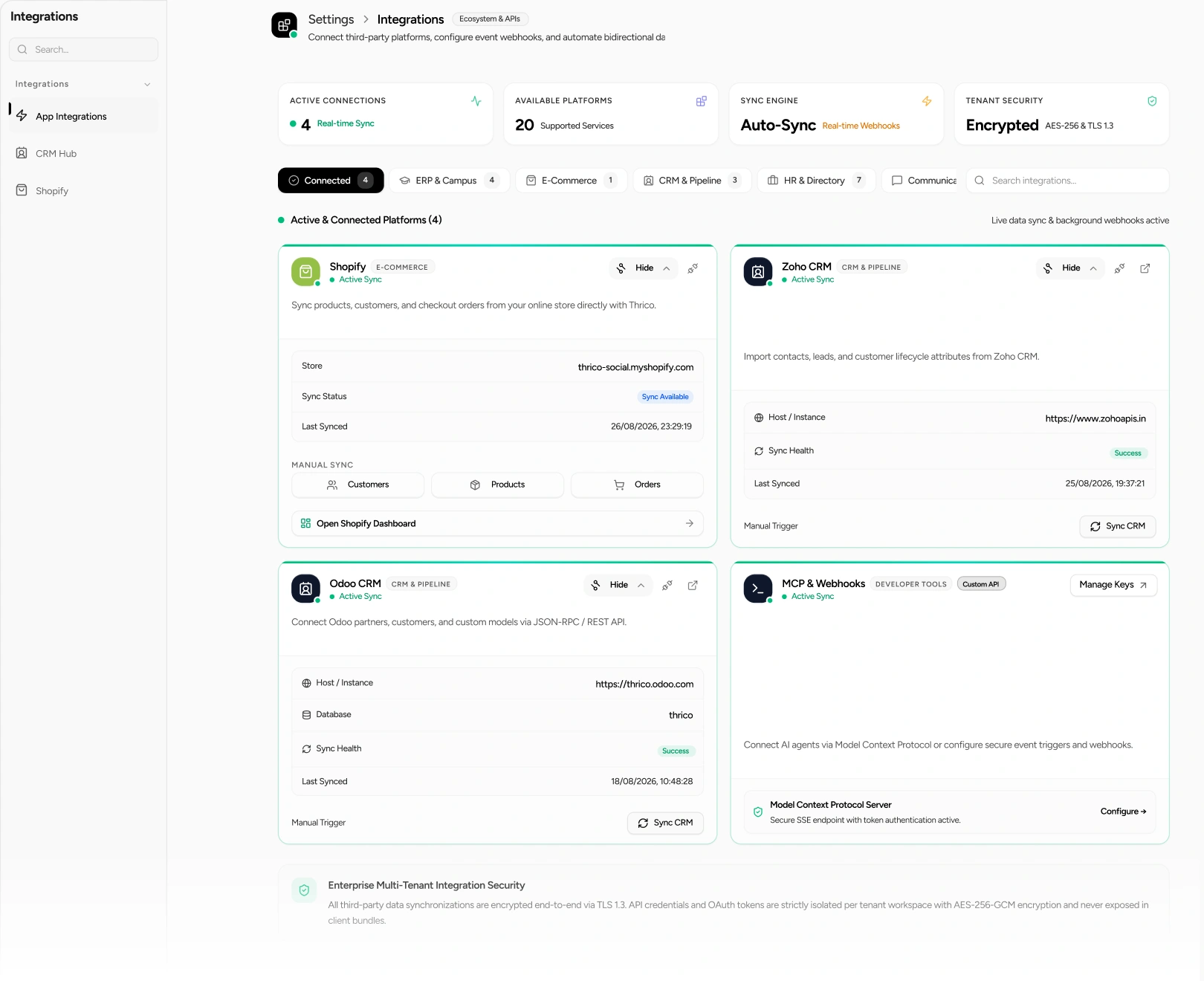Open CRM Hub in the sidebar

pos(83,154)
